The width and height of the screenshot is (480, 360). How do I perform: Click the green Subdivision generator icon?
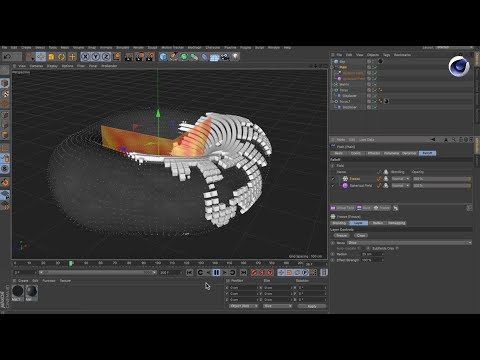point(184,57)
